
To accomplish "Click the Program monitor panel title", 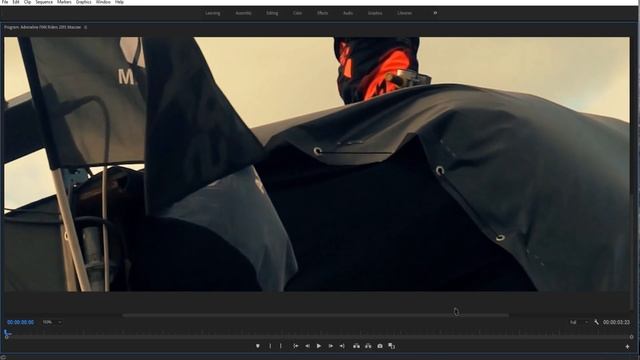I will pyautogui.click(x=42, y=27).
